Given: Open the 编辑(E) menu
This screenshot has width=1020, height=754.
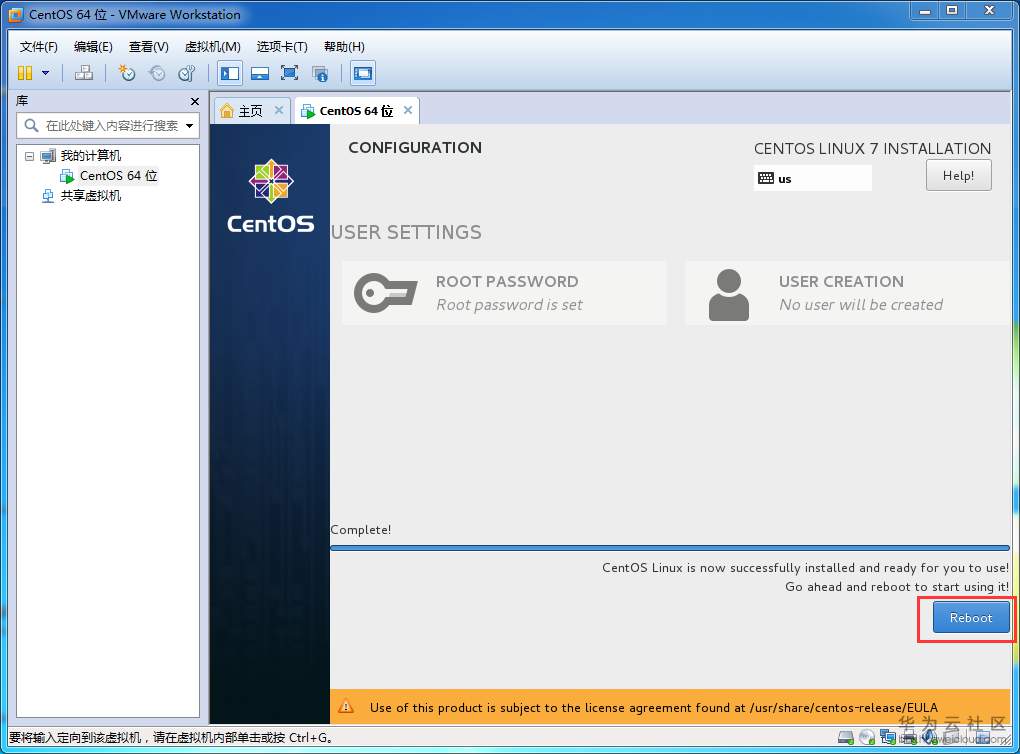Looking at the screenshot, I should pyautogui.click(x=93, y=47).
